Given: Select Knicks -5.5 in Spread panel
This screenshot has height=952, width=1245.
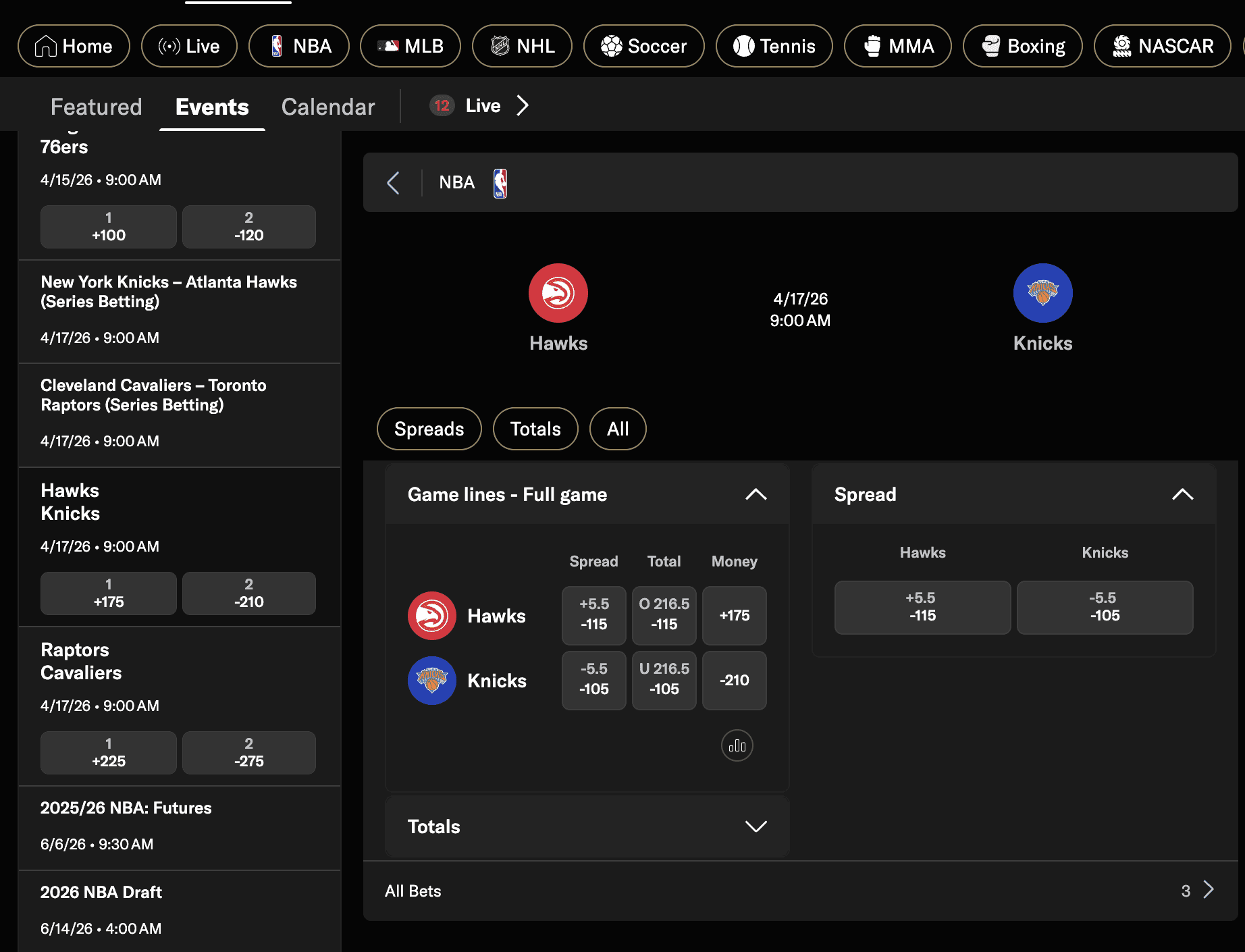Looking at the screenshot, I should 1104,607.
